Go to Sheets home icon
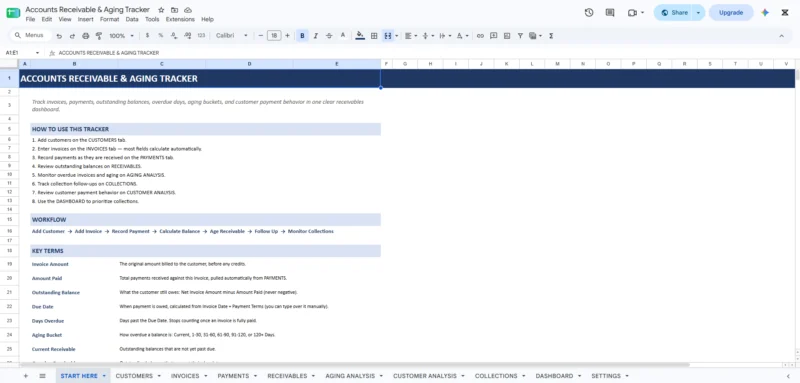The image size is (800, 383). click(x=13, y=13)
